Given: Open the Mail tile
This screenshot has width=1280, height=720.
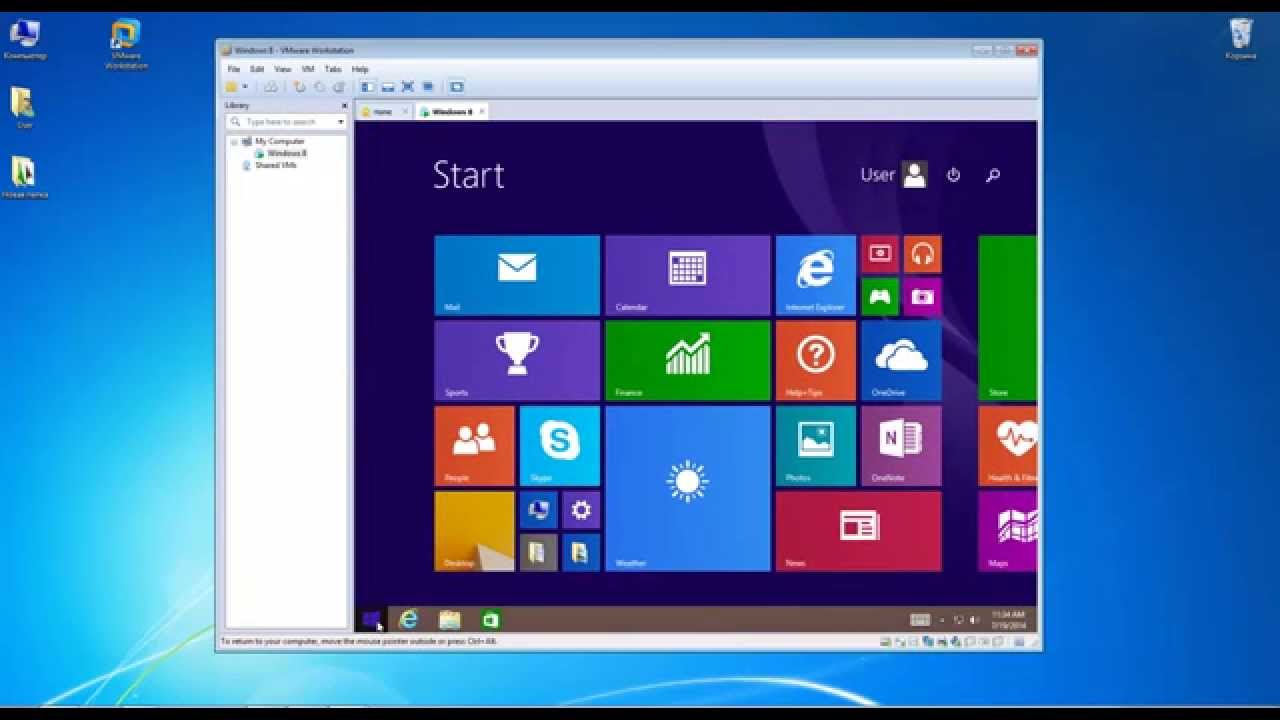Looking at the screenshot, I should pos(517,275).
